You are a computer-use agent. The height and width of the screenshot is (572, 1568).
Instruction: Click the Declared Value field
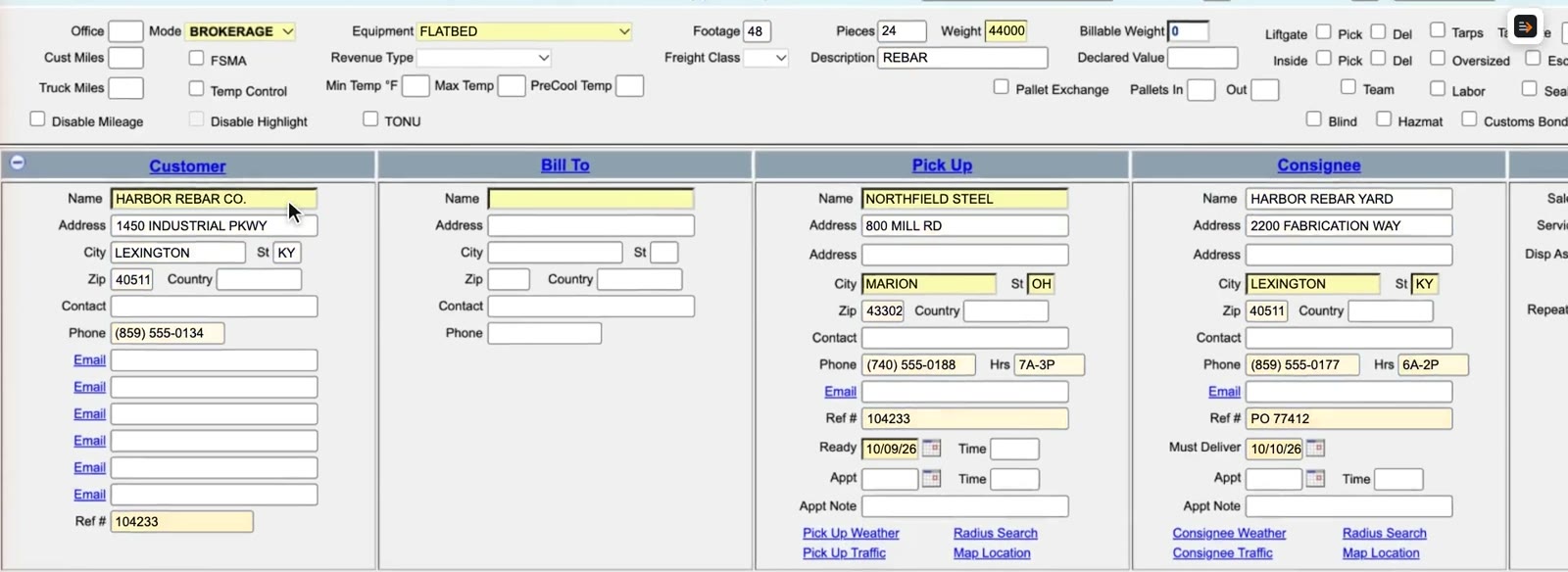pyautogui.click(x=1202, y=58)
